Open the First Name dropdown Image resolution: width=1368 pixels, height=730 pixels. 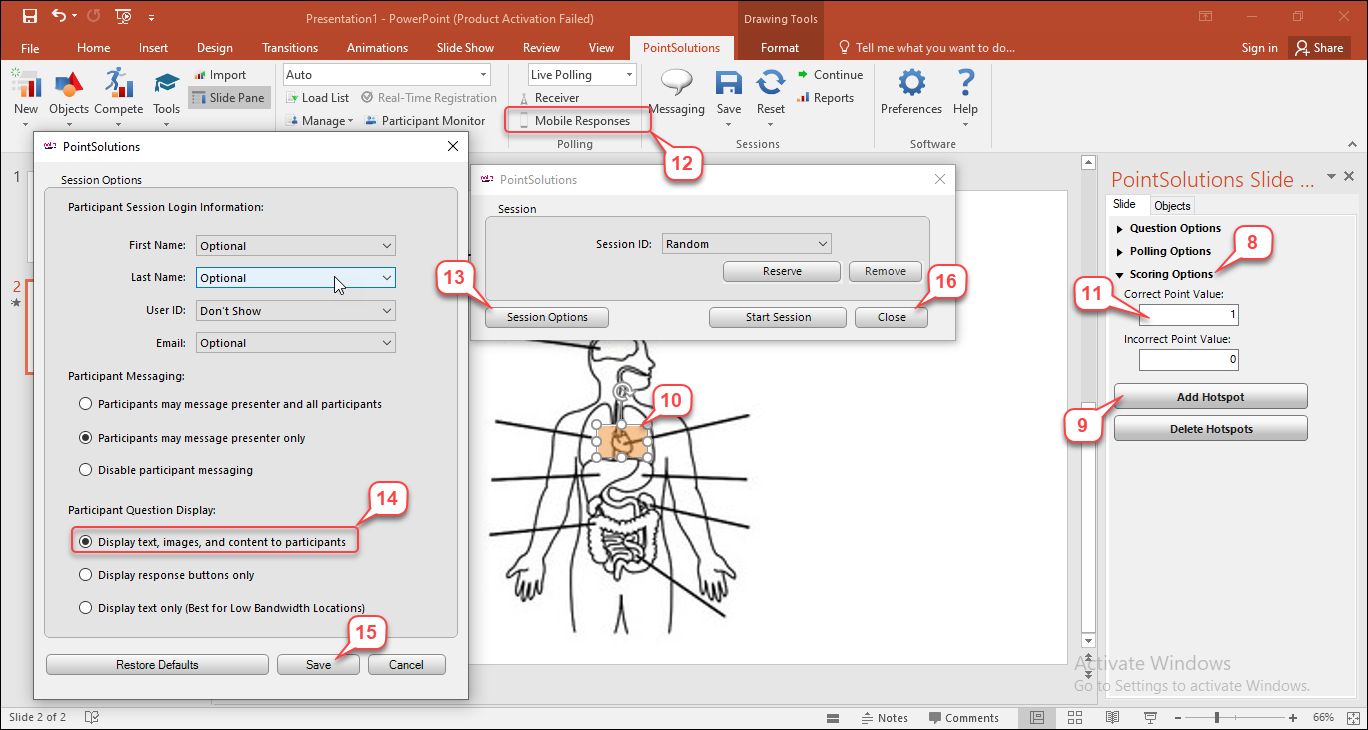296,245
